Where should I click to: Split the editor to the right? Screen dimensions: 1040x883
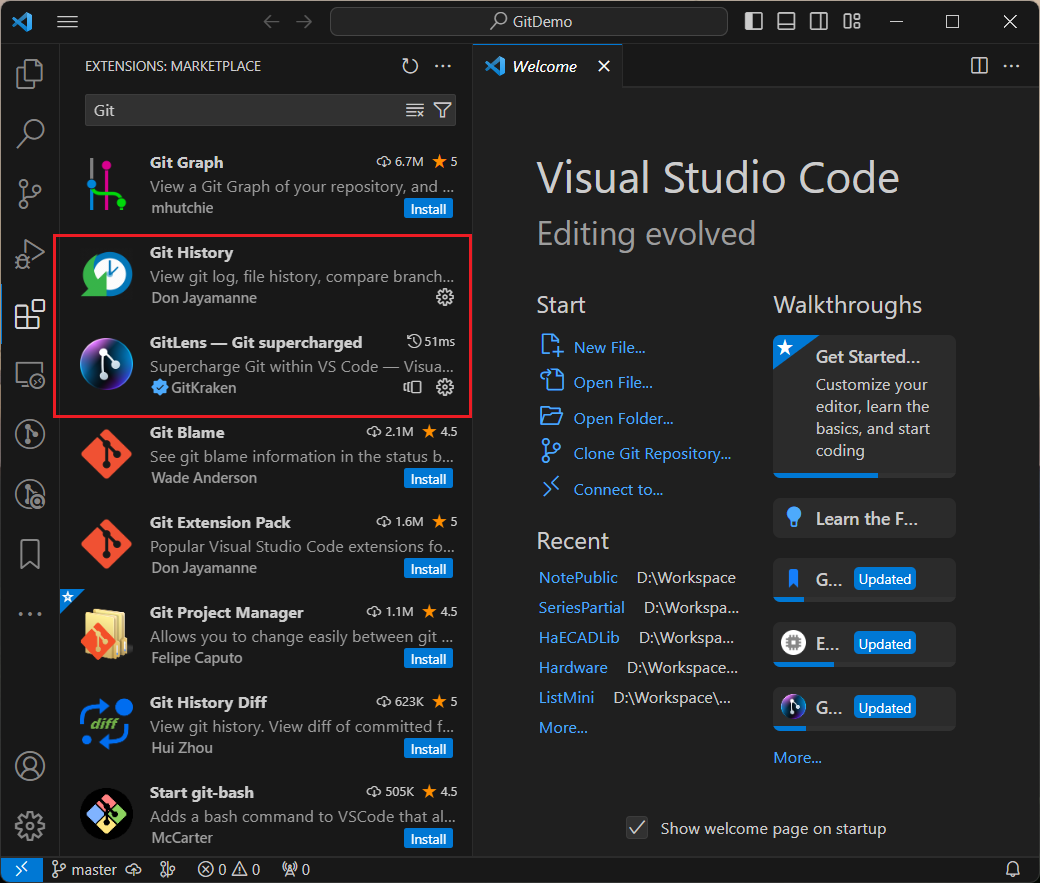(x=979, y=66)
